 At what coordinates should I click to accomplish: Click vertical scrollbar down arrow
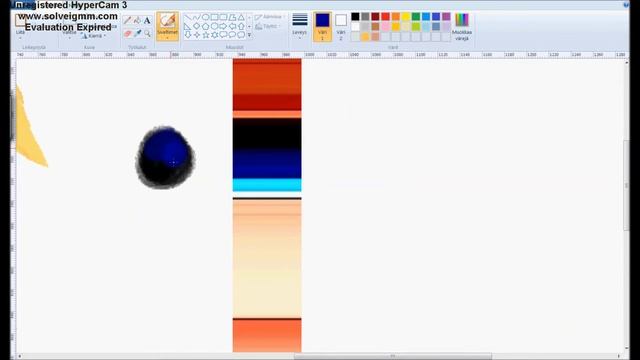point(627,349)
